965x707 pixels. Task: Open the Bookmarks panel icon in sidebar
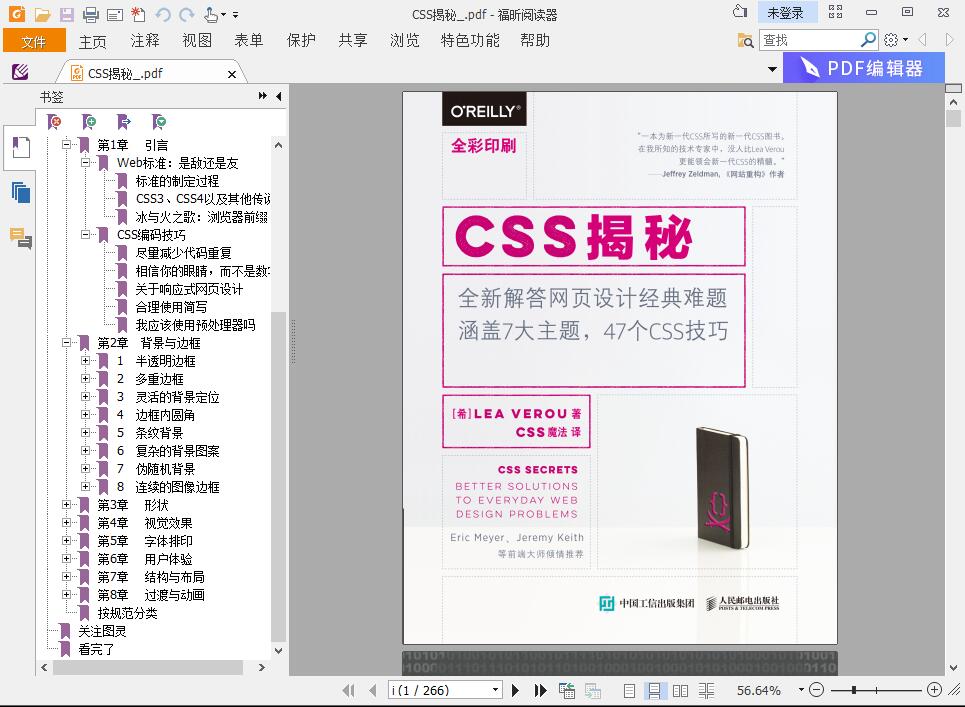pos(21,148)
